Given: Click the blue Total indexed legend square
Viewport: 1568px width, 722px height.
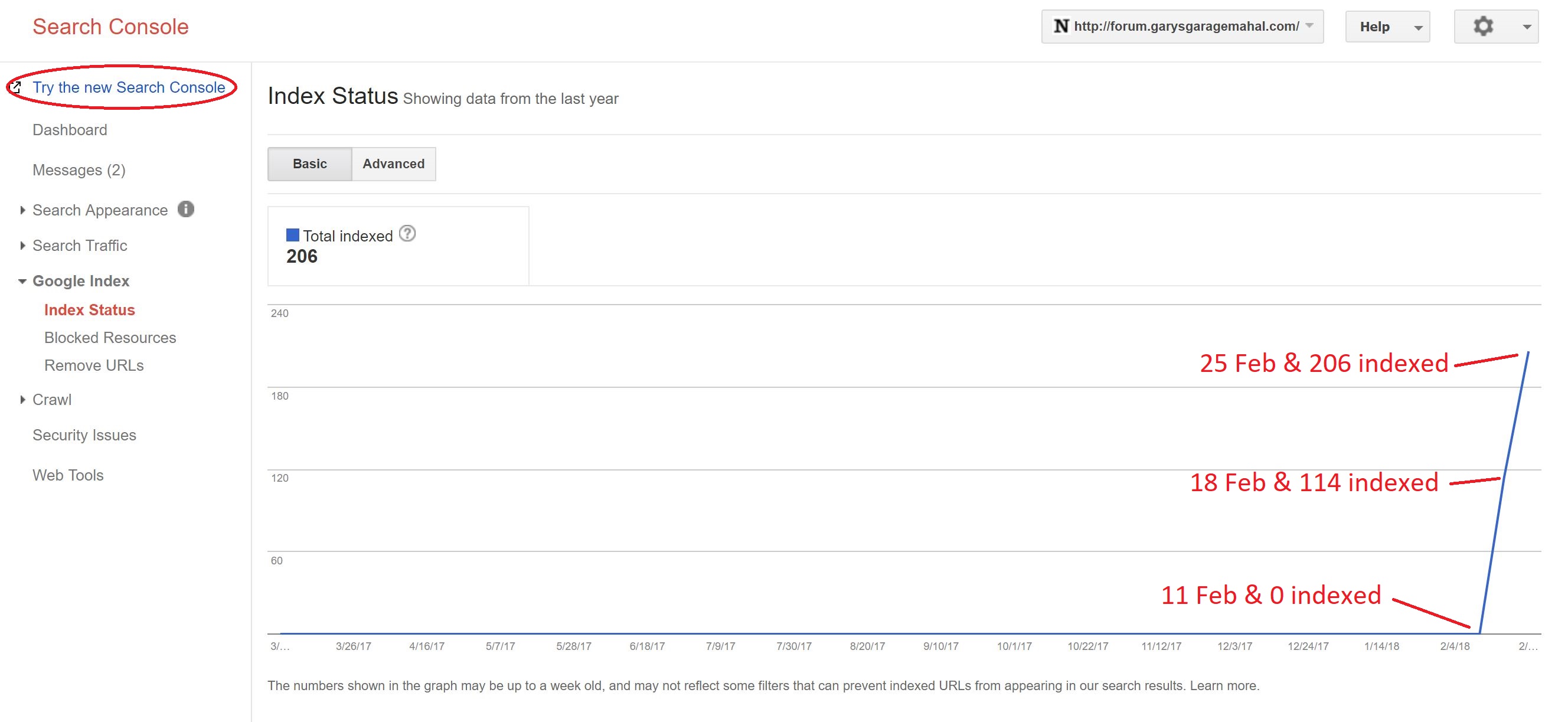Looking at the screenshot, I should (x=293, y=235).
